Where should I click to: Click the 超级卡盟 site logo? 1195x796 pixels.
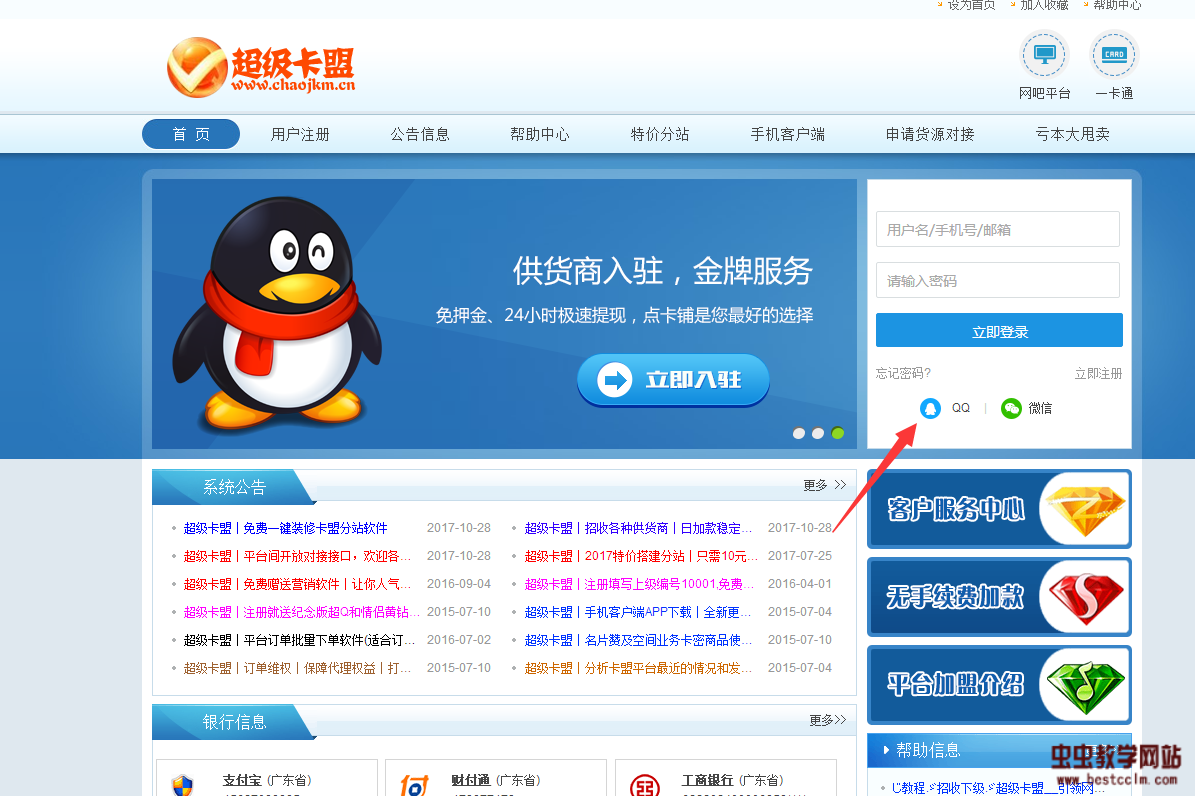click(x=261, y=67)
